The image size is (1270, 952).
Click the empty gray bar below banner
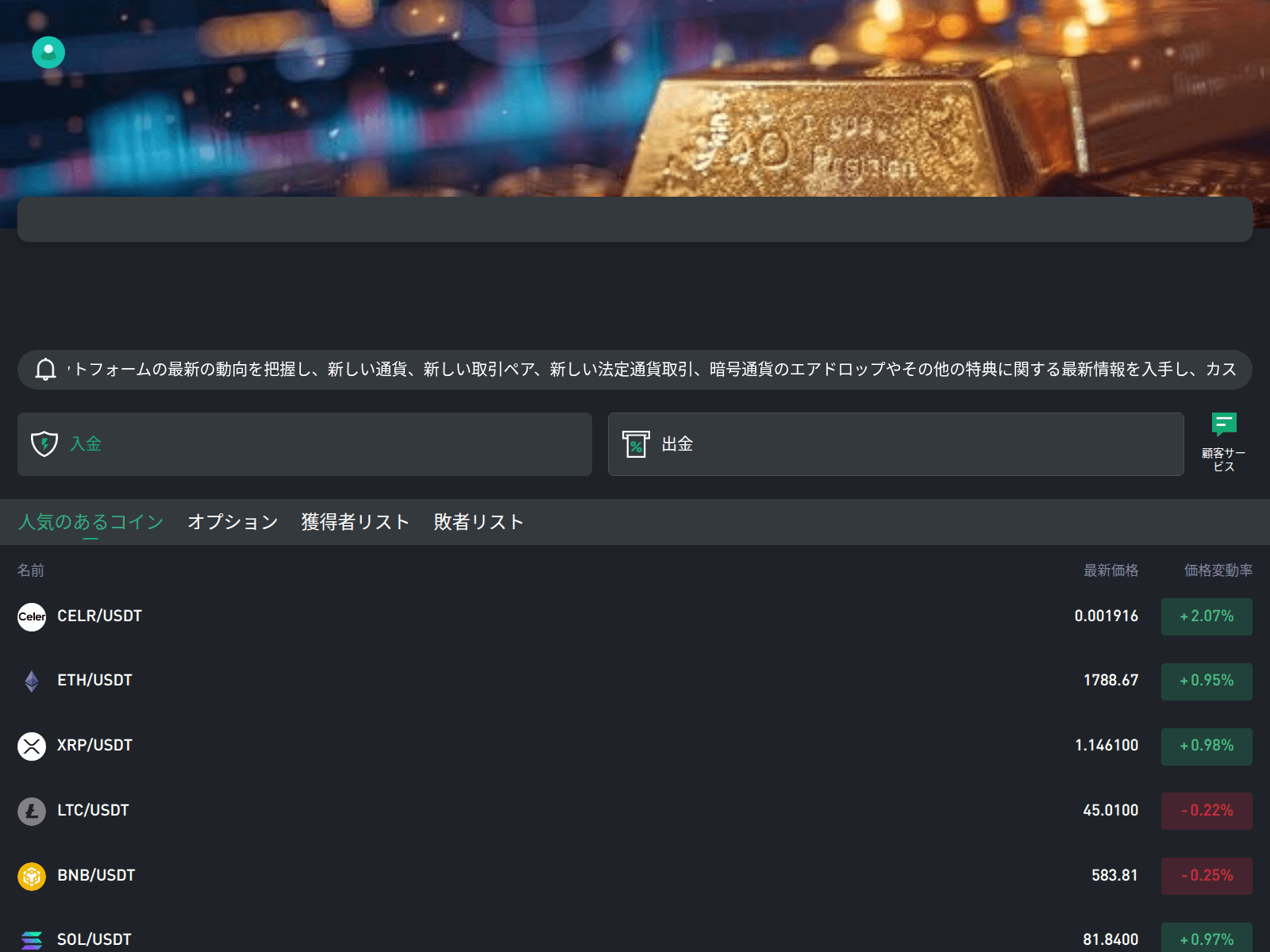635,219
